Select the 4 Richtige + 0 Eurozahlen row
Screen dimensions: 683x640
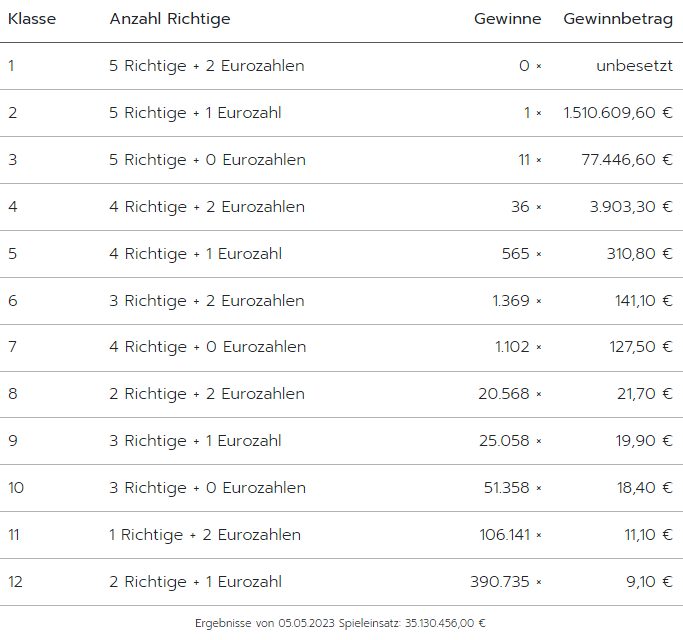[342, 348]
